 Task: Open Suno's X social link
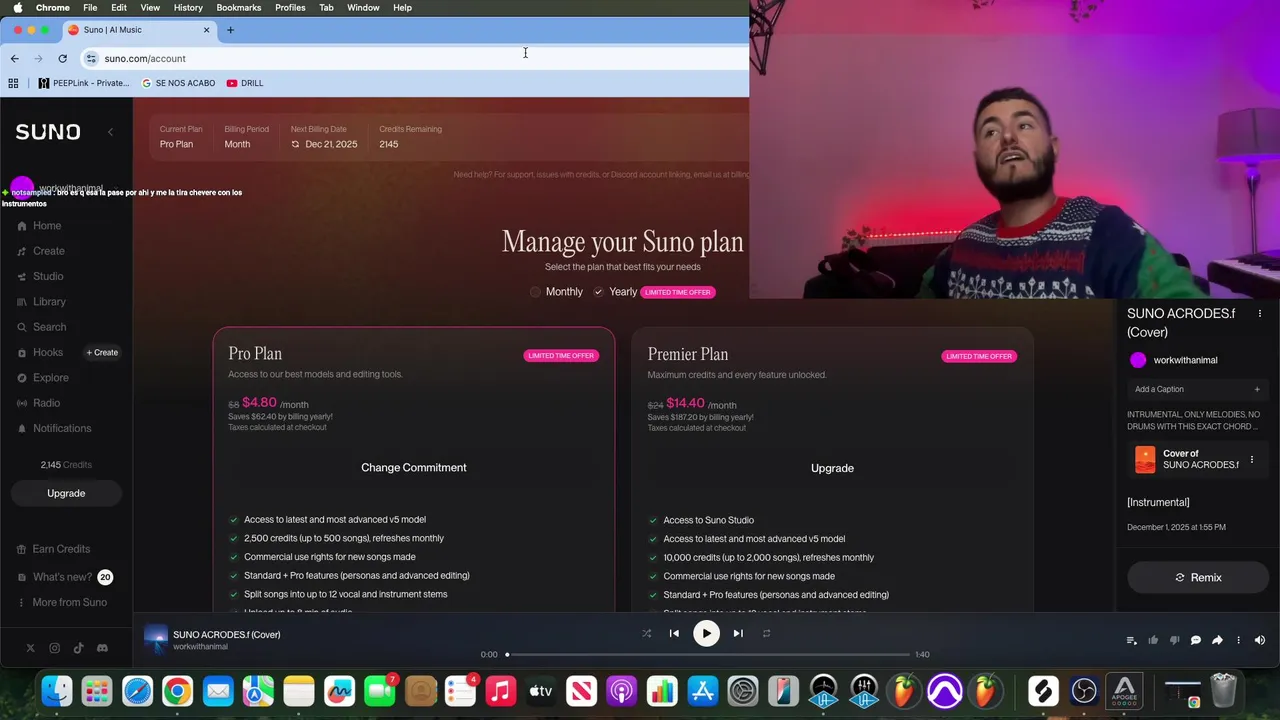click(x=30, y=648)
